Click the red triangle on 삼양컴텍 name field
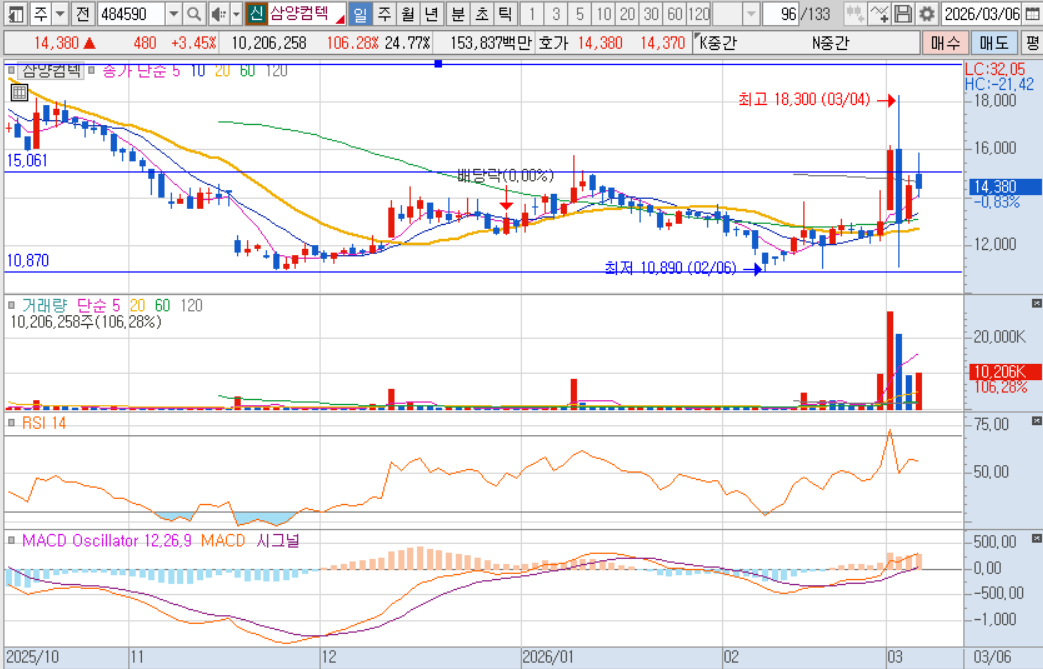 (340, 18)
